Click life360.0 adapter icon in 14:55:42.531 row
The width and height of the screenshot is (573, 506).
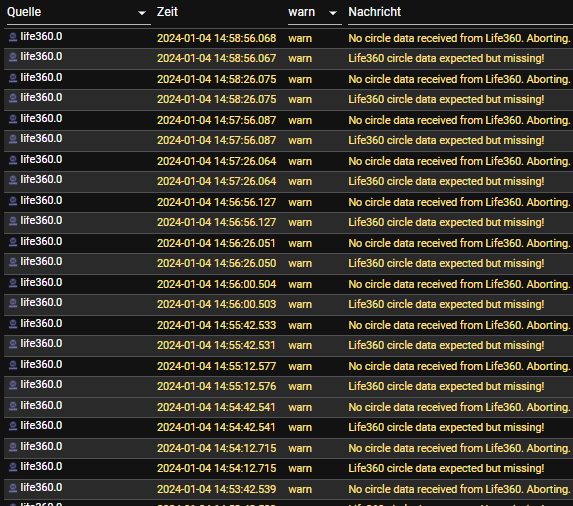click(13, 344)
